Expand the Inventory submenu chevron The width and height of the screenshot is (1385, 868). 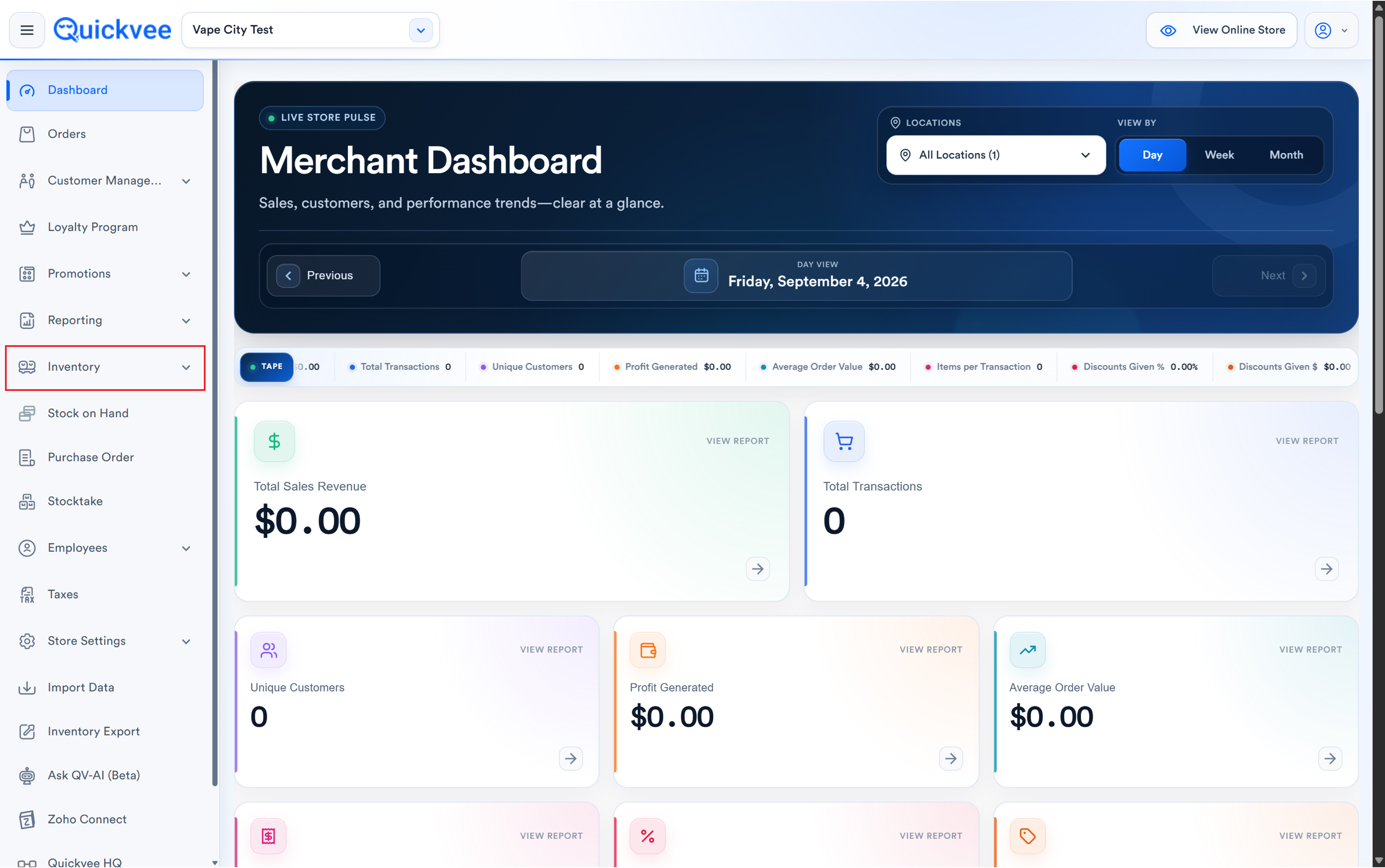point(186,367)
